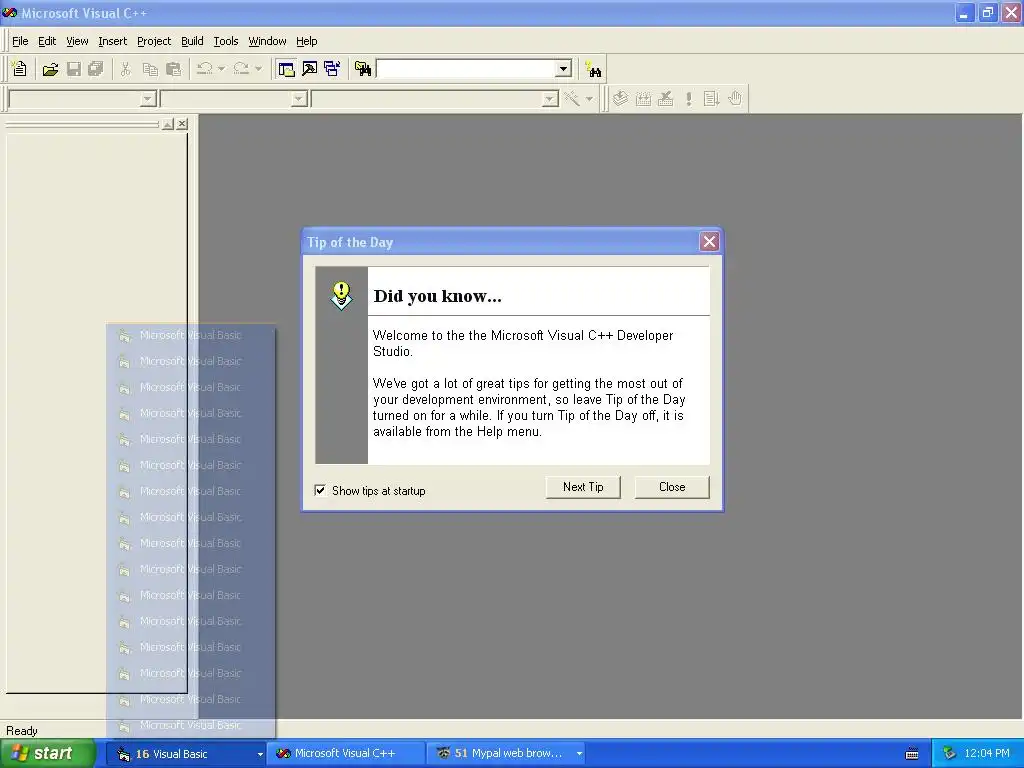Expand the WizardBar filter combo box
Image resolution: width=1024 pixels, height=768 pixels.
299,99
